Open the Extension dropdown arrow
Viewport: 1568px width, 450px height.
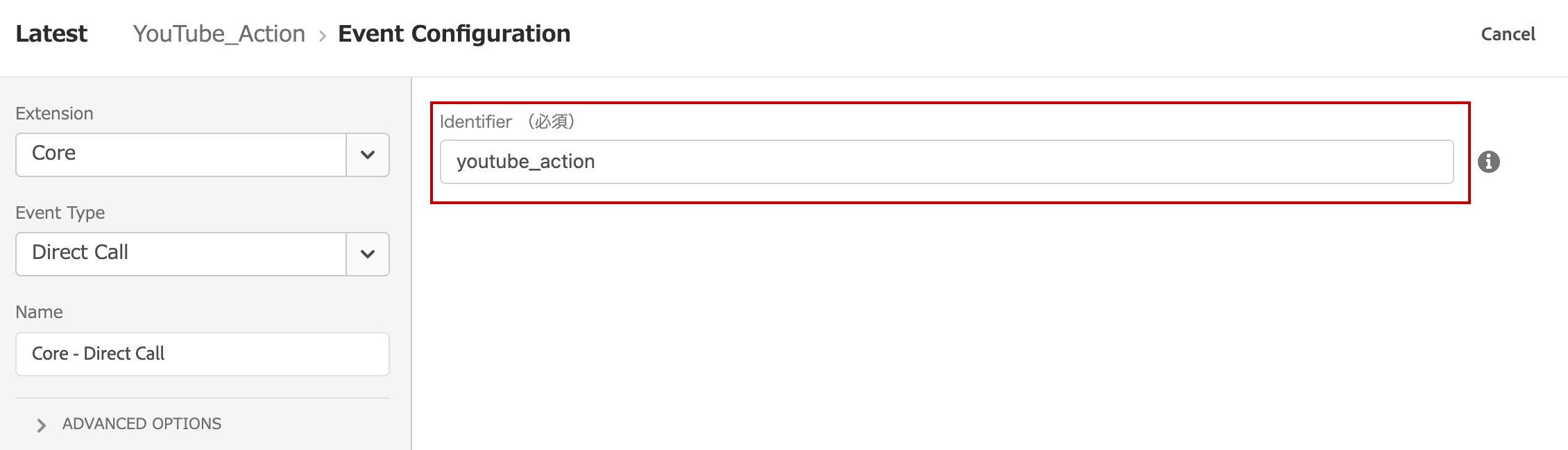368,155
